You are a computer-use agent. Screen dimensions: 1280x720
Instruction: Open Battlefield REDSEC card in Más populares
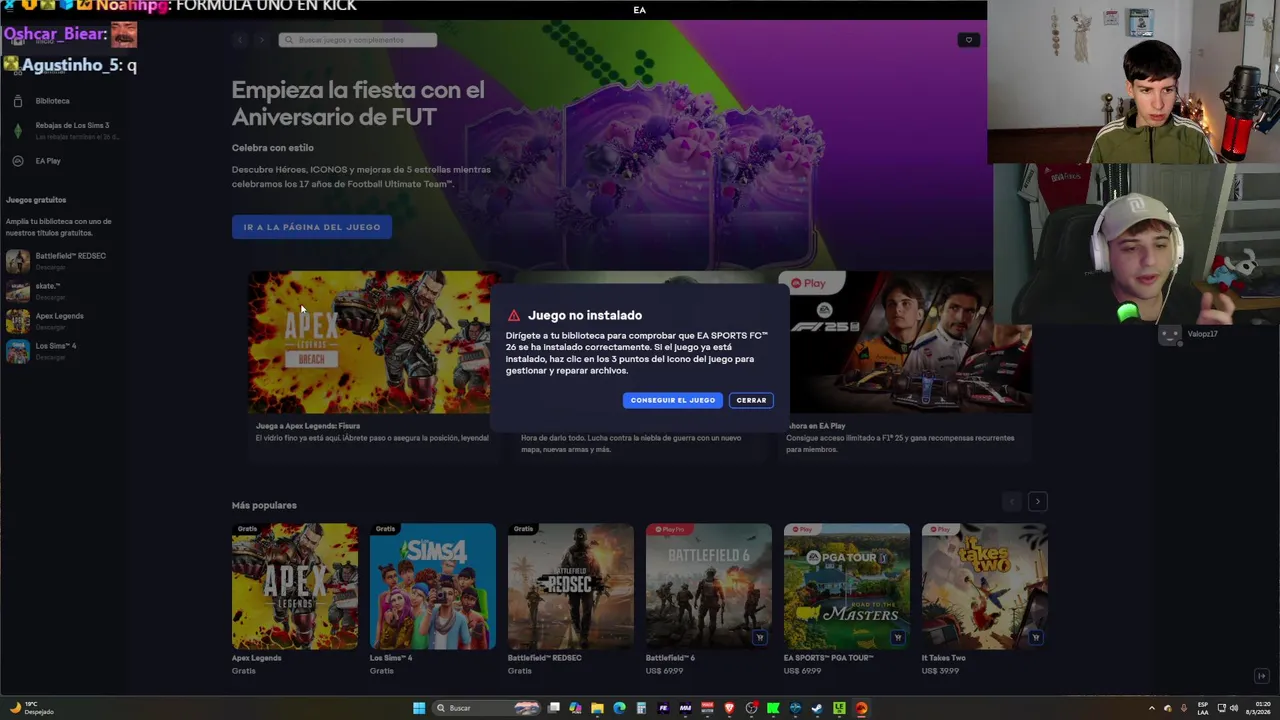[571, 586]
